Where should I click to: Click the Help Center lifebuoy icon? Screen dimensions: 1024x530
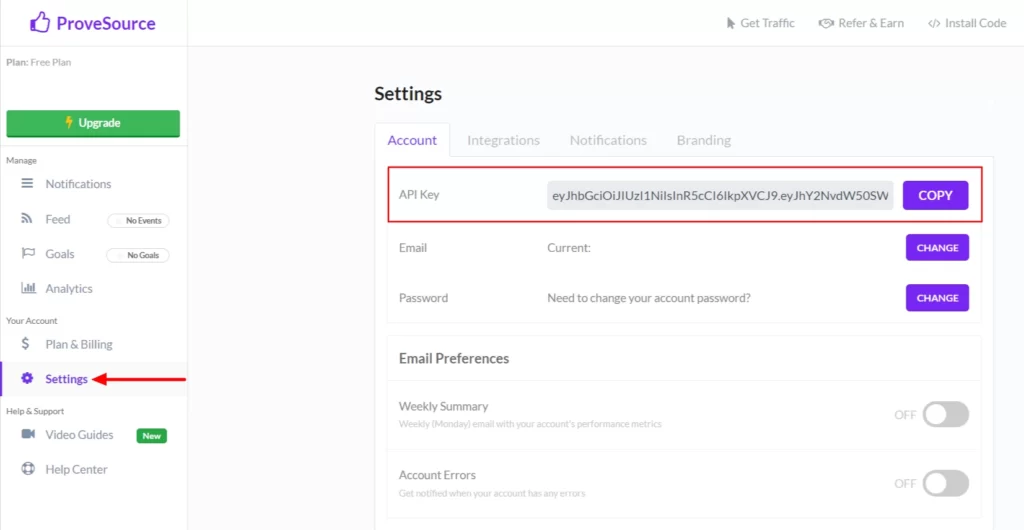pyautogui.click(x=27, y=469)
